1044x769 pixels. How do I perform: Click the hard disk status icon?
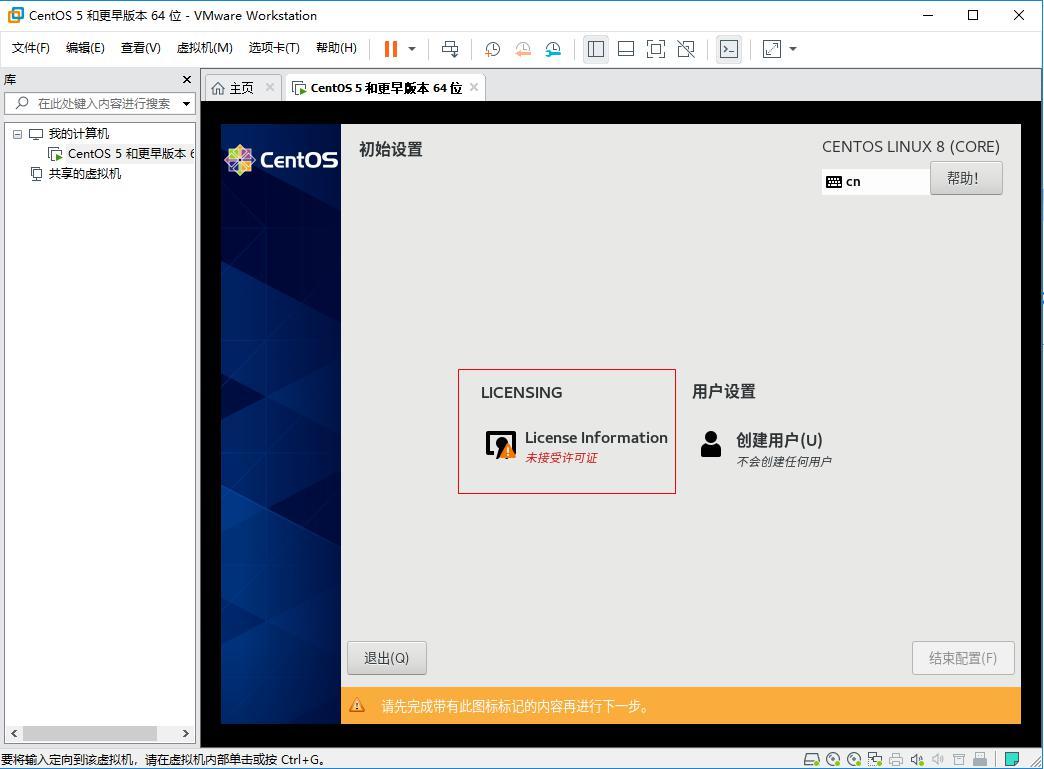click(x=811, y=757)
